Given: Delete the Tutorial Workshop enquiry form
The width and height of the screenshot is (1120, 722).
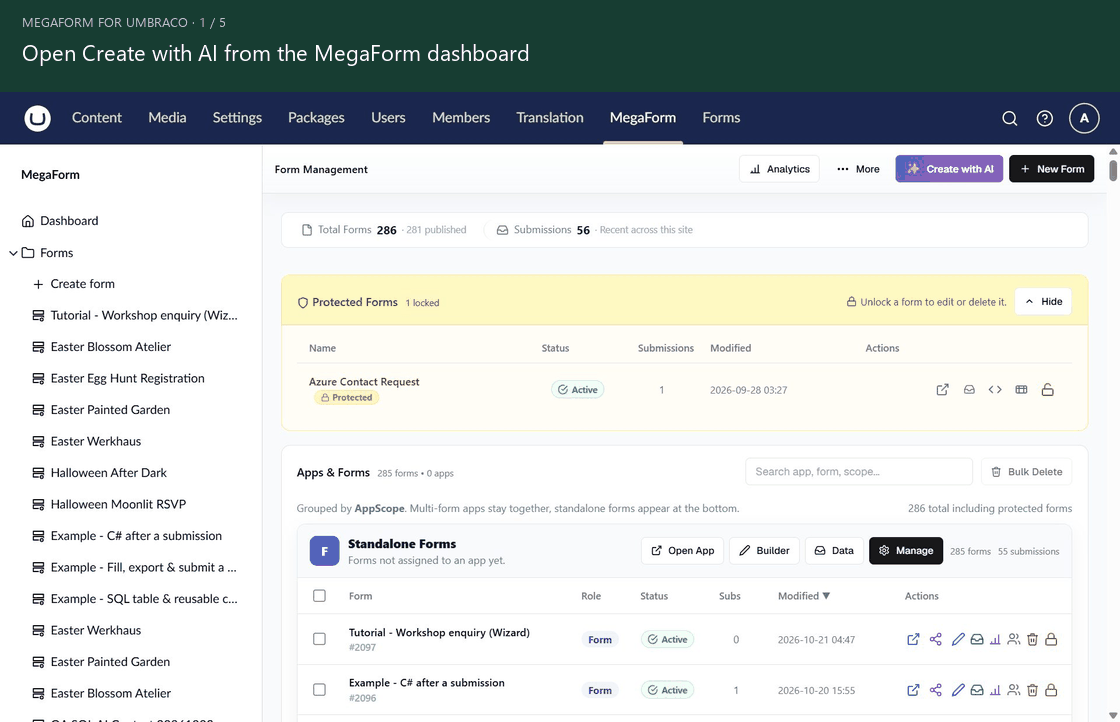Looking at the screenshot, I should (1032, 639).
